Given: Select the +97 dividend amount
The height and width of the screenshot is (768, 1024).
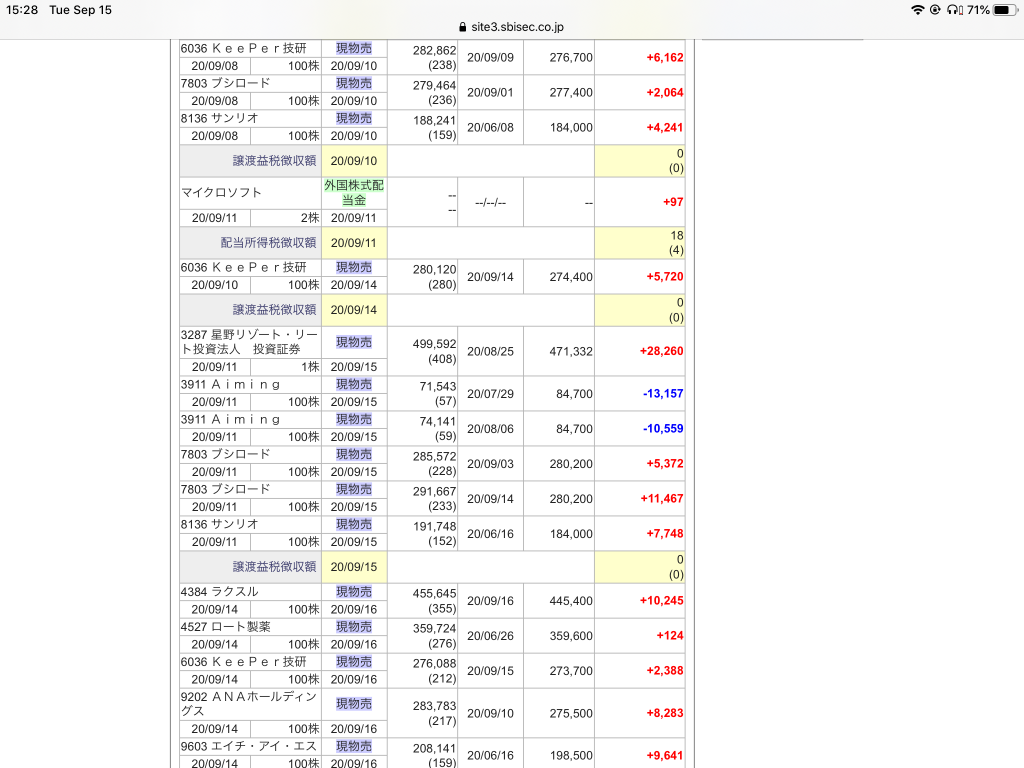Looking at the screenshot, I should [673, 202].
